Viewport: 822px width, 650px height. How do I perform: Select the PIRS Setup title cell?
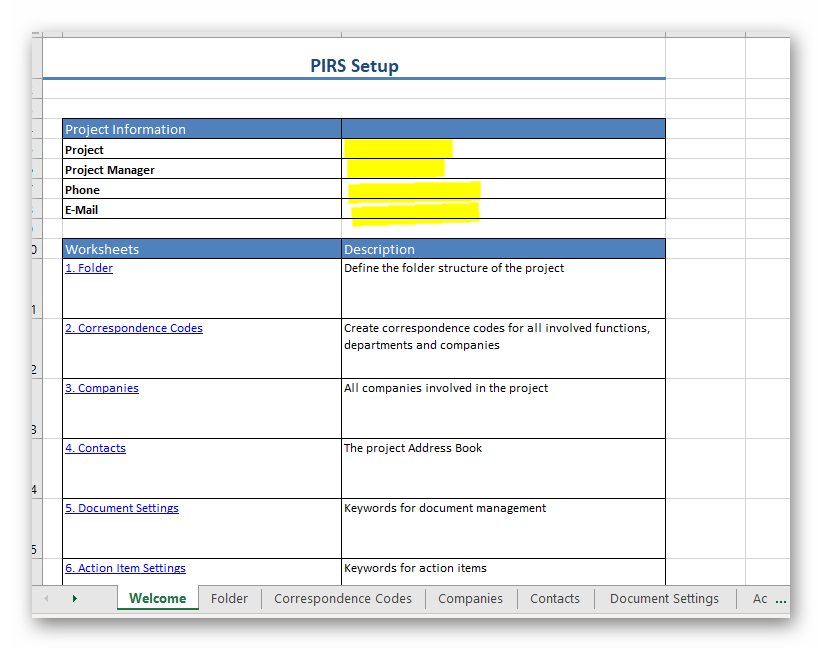[354, 66]
